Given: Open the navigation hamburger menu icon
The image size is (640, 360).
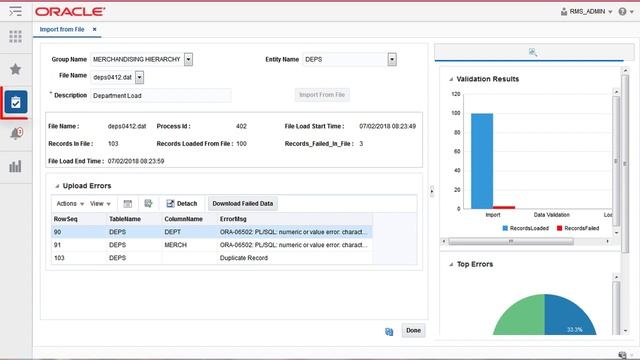Looking at the screenshot, I should point(16,11).
